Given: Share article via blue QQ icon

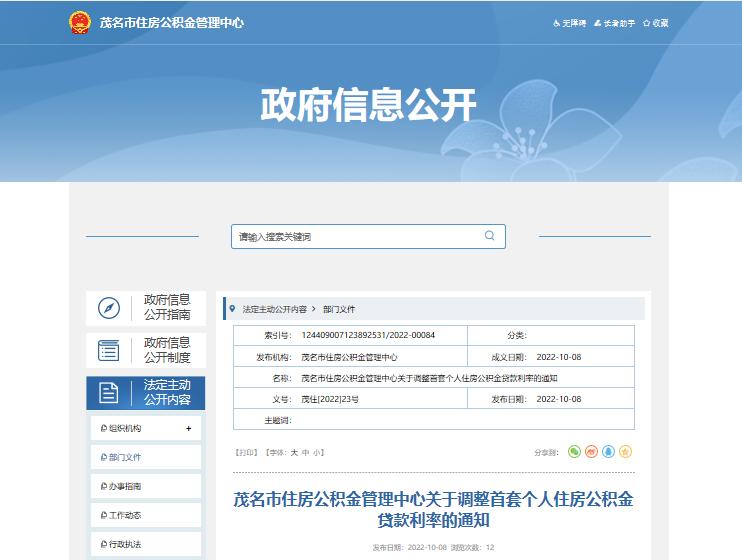Looking at the screenshot, I should tap(609, 452).
